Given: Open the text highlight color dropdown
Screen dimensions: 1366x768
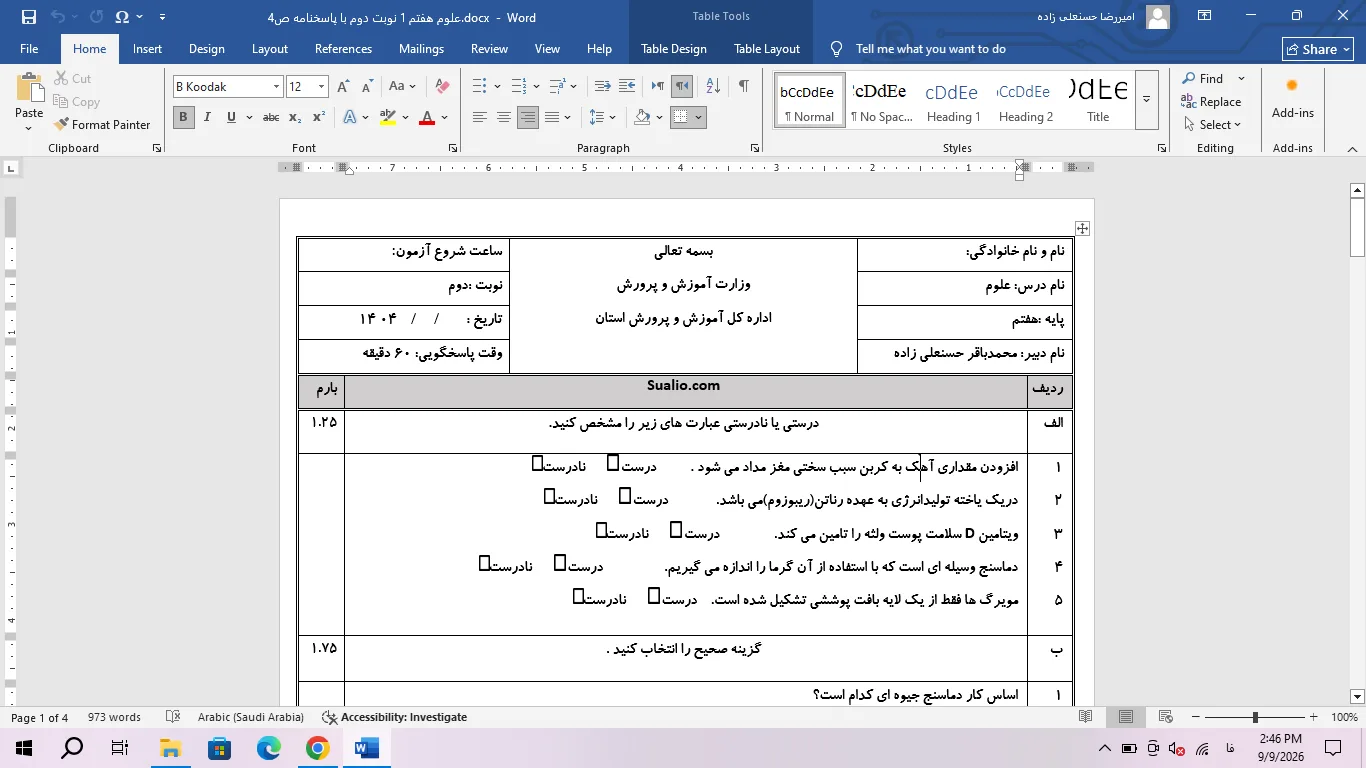Looking at the screenshot, I should coord(405,117).
